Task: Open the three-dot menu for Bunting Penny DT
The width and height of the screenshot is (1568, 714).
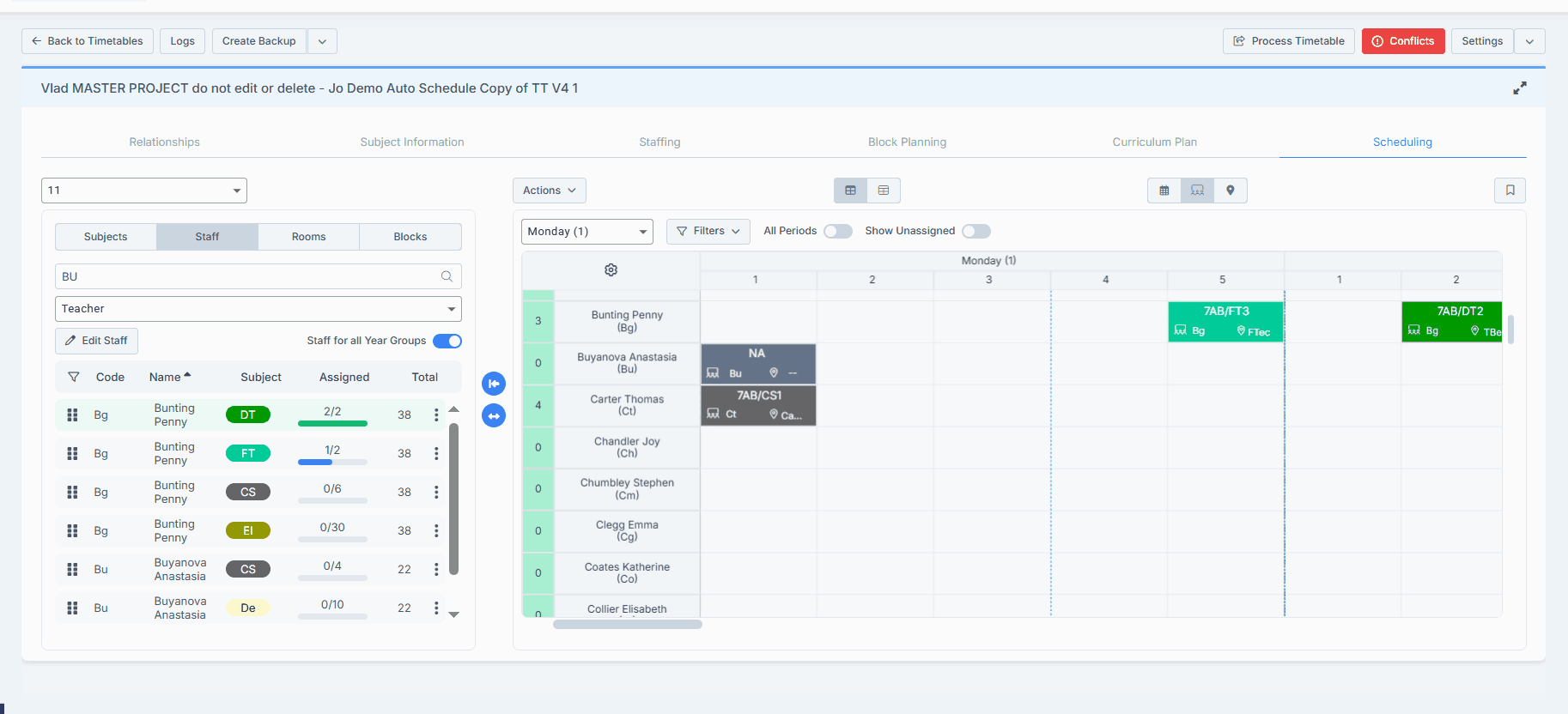Action: (x=436, y=415)
